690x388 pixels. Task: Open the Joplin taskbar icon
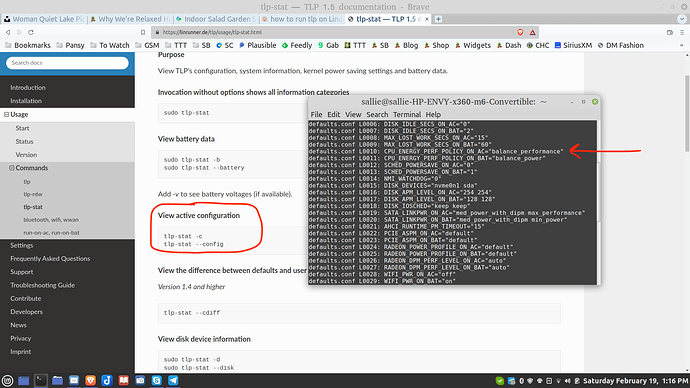click(107, 381)
